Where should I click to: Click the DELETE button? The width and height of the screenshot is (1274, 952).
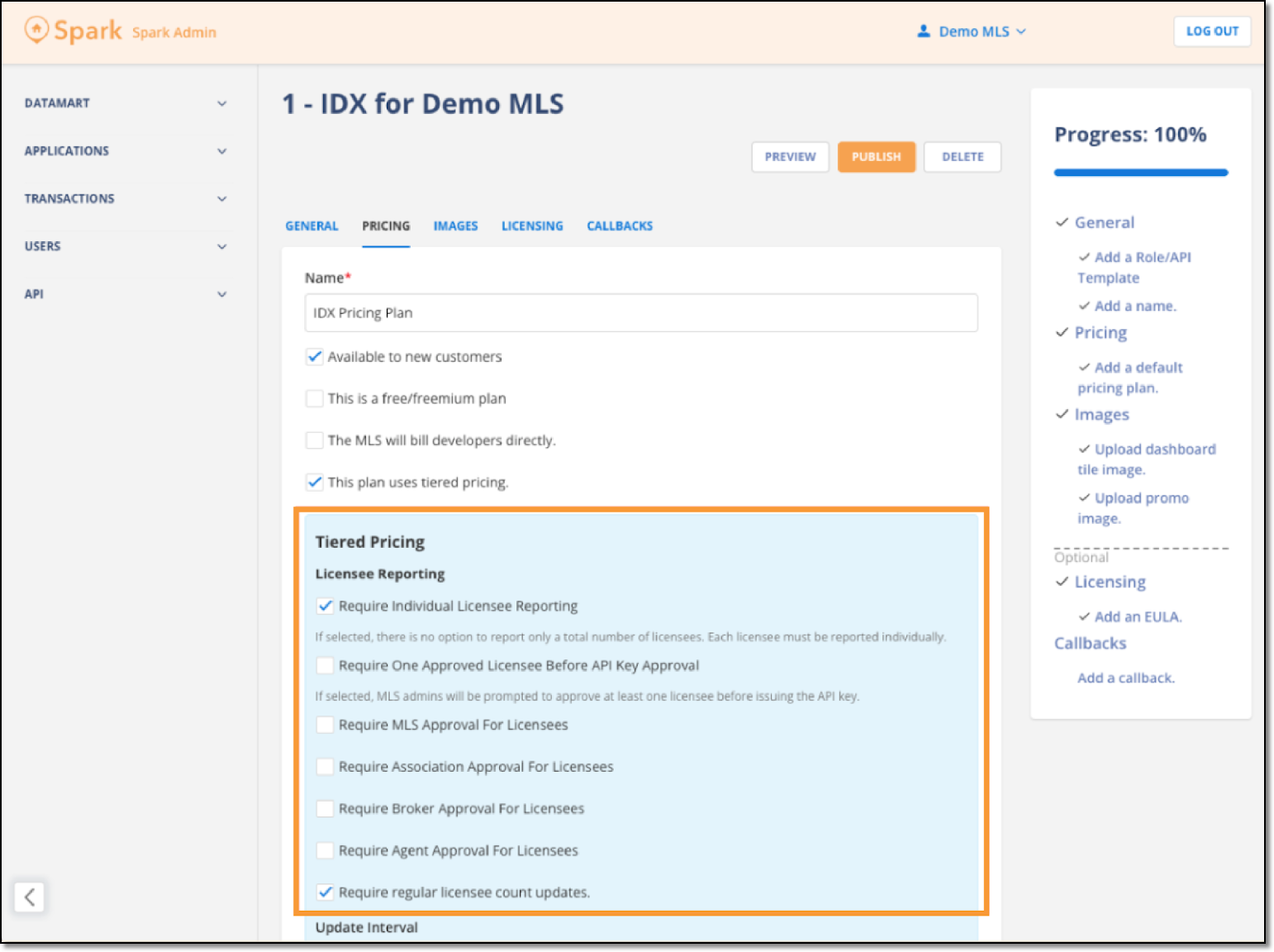tap(963, 157)
